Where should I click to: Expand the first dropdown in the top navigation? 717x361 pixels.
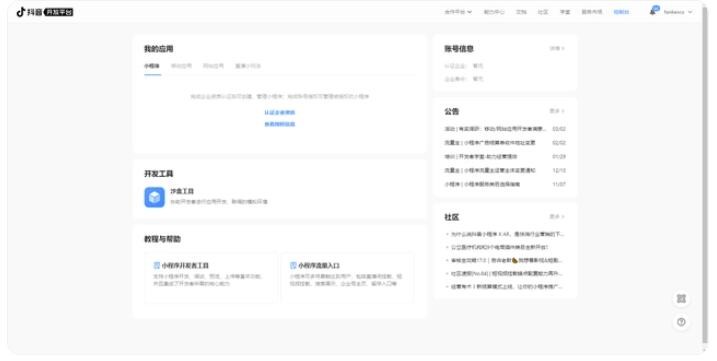click(458, 12)
